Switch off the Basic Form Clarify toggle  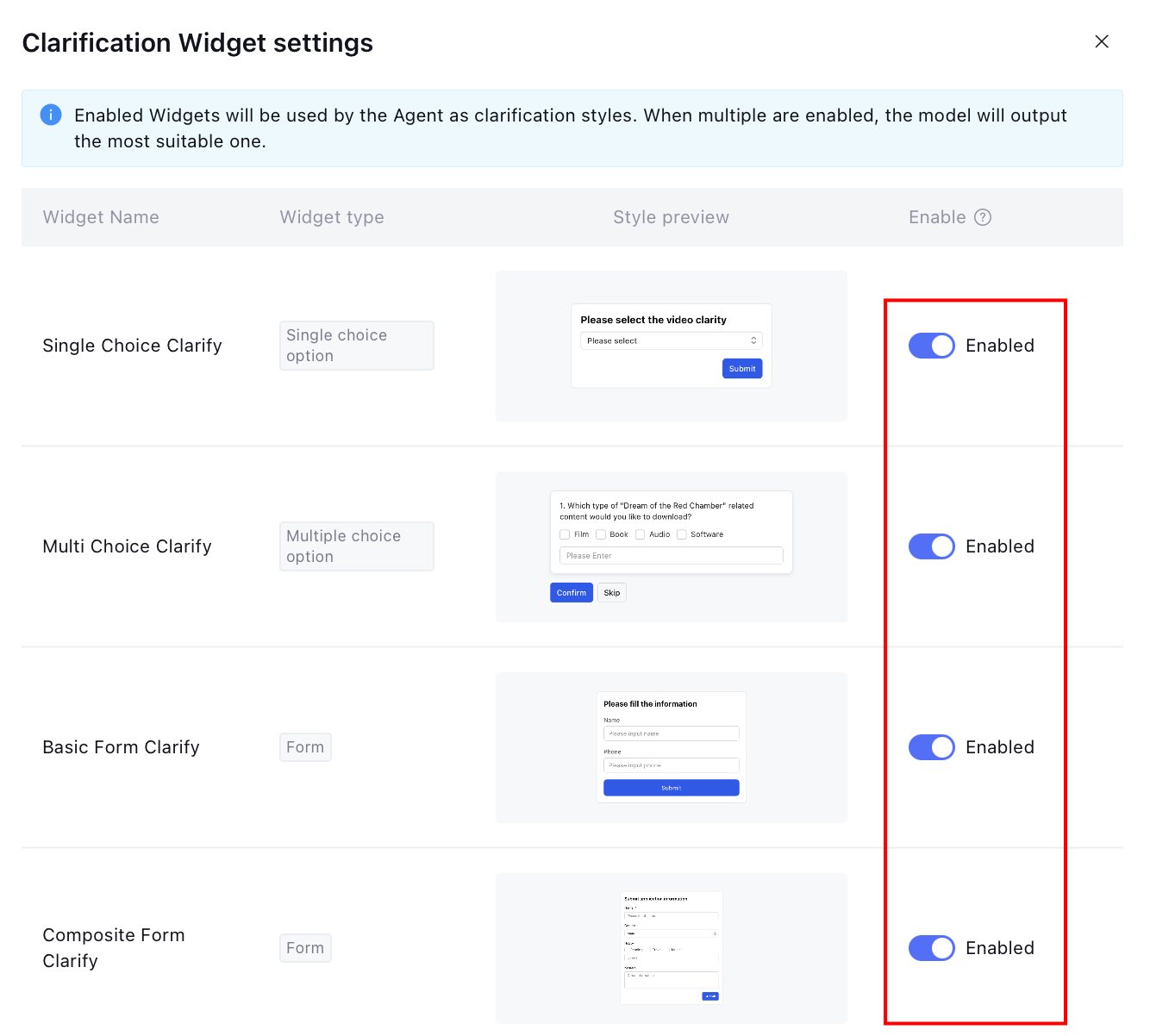point(931,747)
